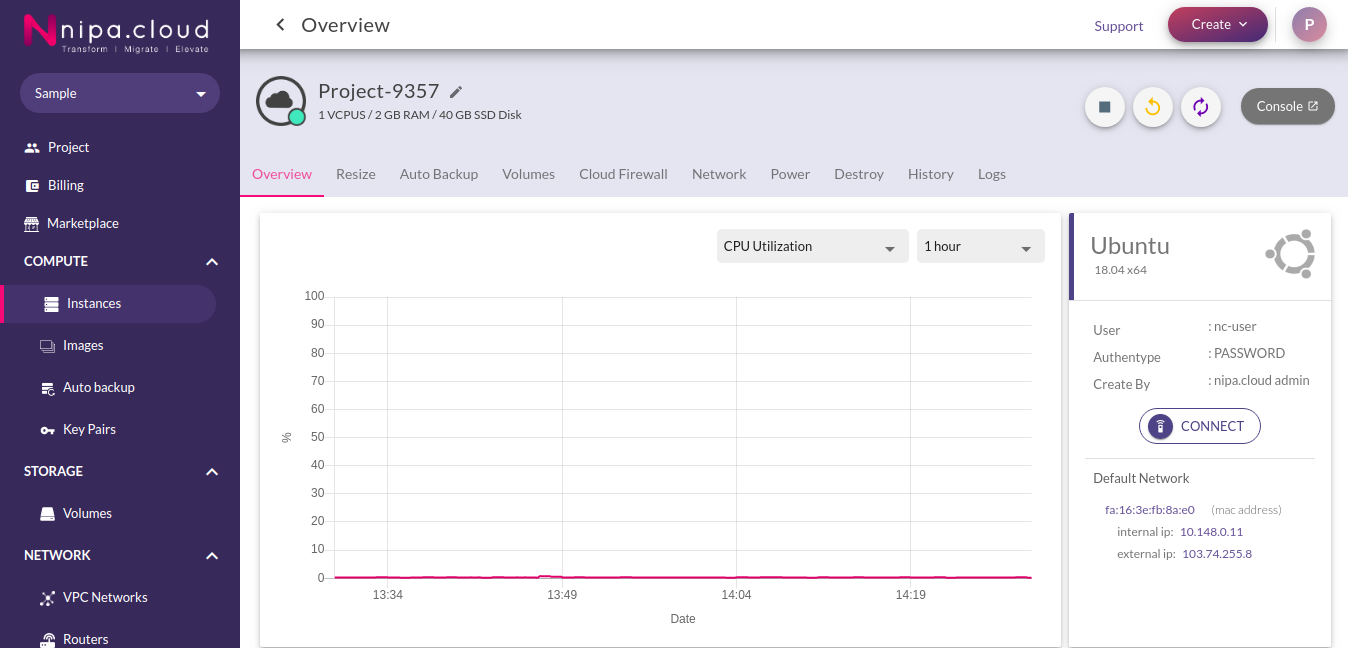
Task: Collapse the COMPUTE sidebar section
Action: click(x=212, y=262)
